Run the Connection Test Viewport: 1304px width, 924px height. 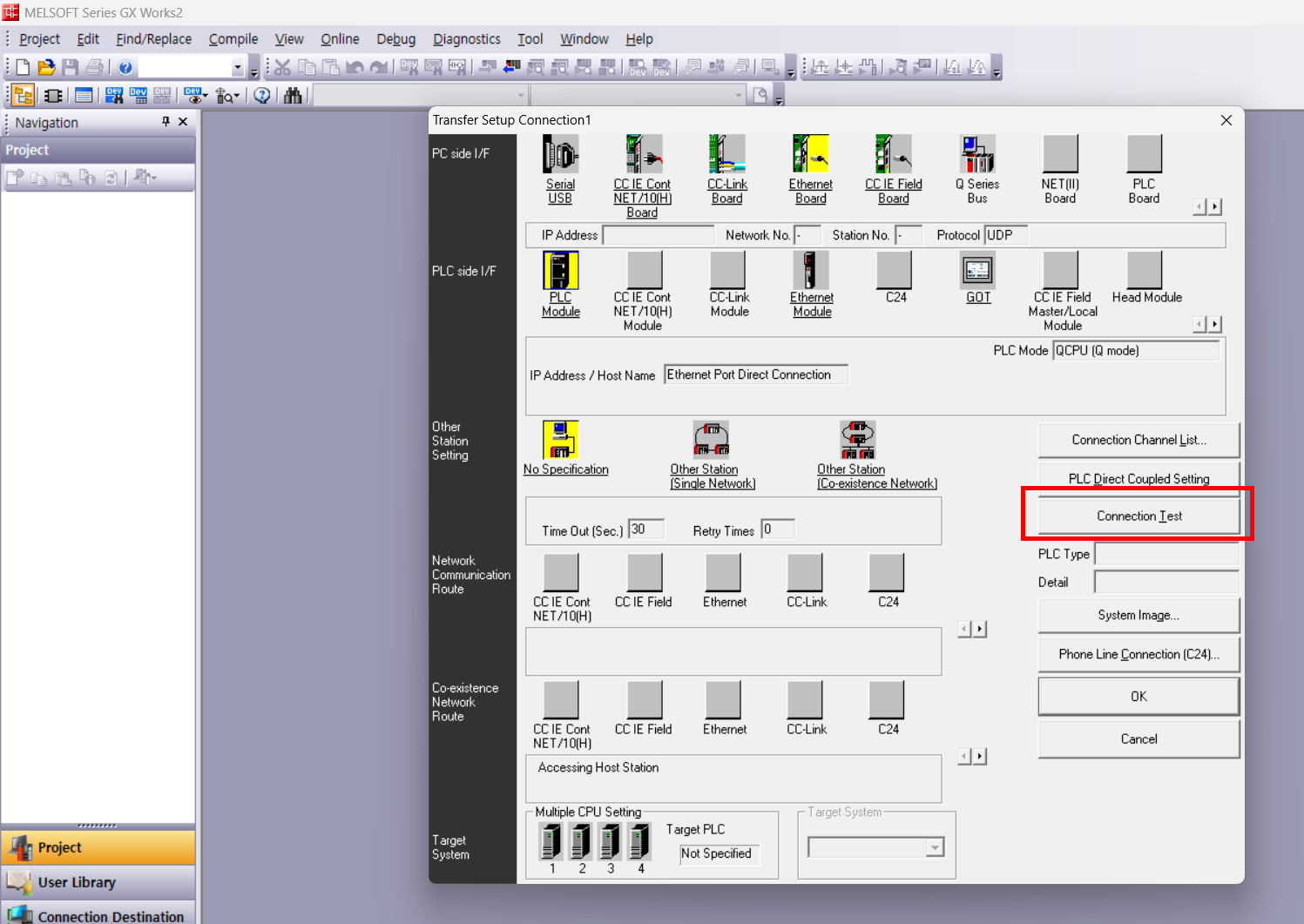tap(1138, 516)
